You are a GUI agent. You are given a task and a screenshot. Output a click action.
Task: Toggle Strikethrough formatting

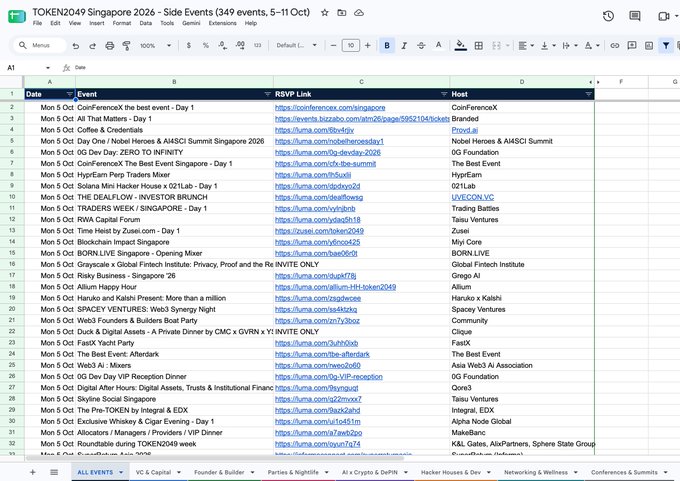(x=421, y=46)
